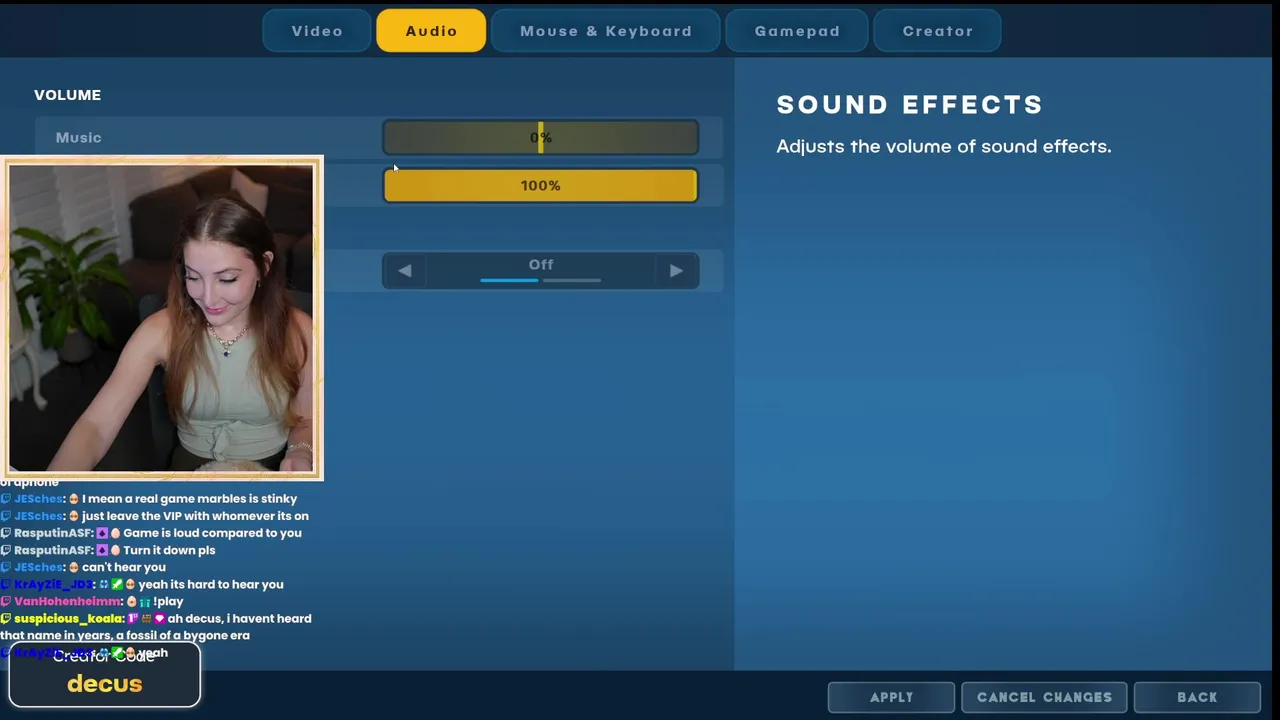Click VanHohenheimm's '!play' chat message

pos(168,601)
